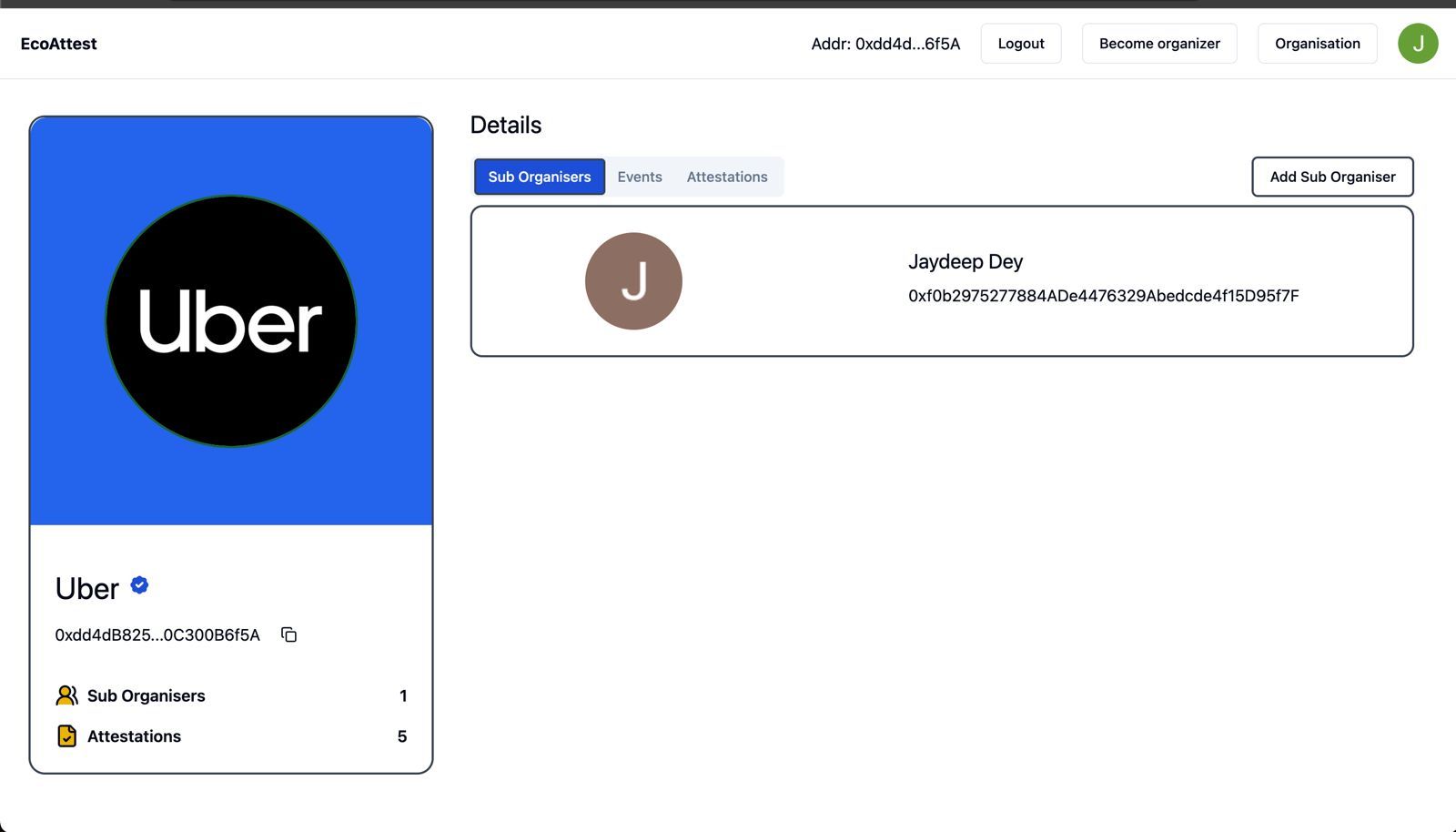Open the green J user avatar menu

[1418, 44]
